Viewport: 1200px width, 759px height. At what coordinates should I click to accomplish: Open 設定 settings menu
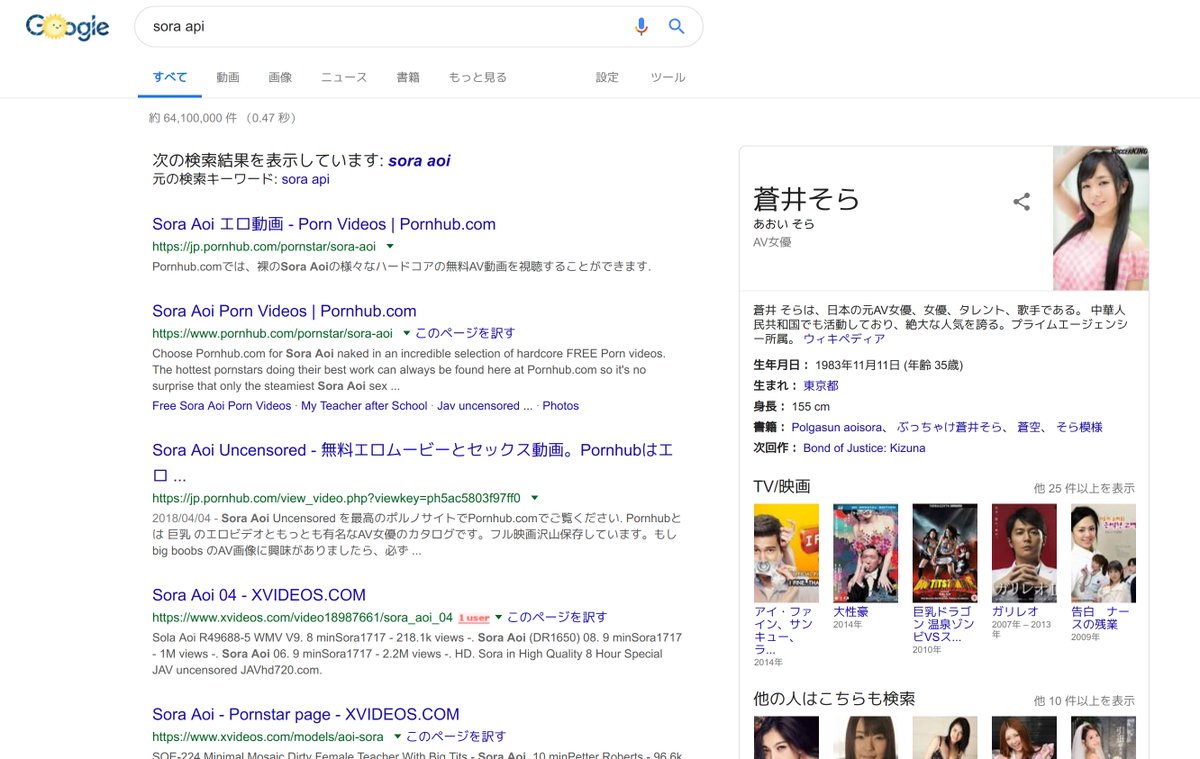[x=608, y=77]
